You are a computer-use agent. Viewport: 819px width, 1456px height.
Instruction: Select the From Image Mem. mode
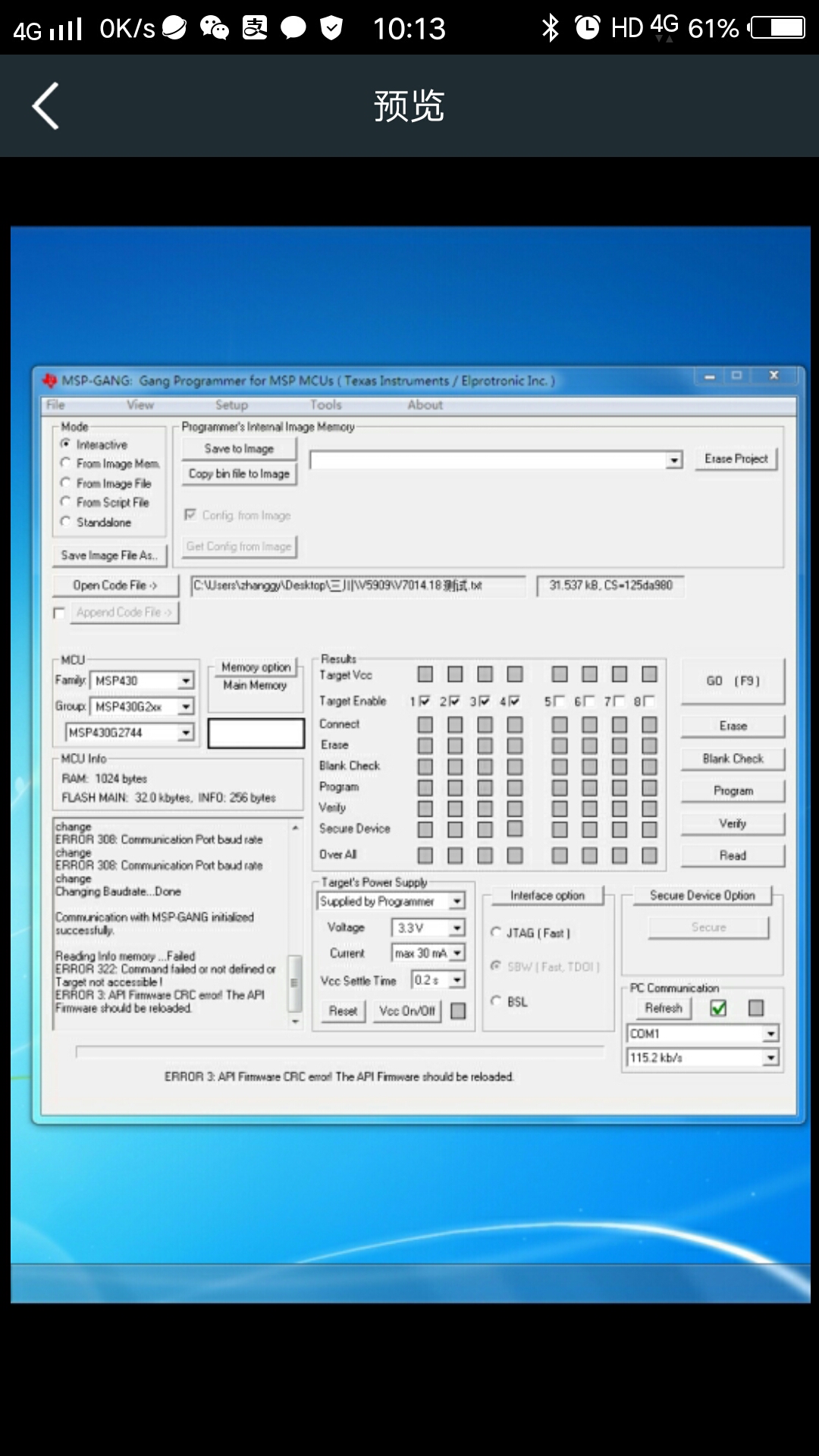pos(66,463)
